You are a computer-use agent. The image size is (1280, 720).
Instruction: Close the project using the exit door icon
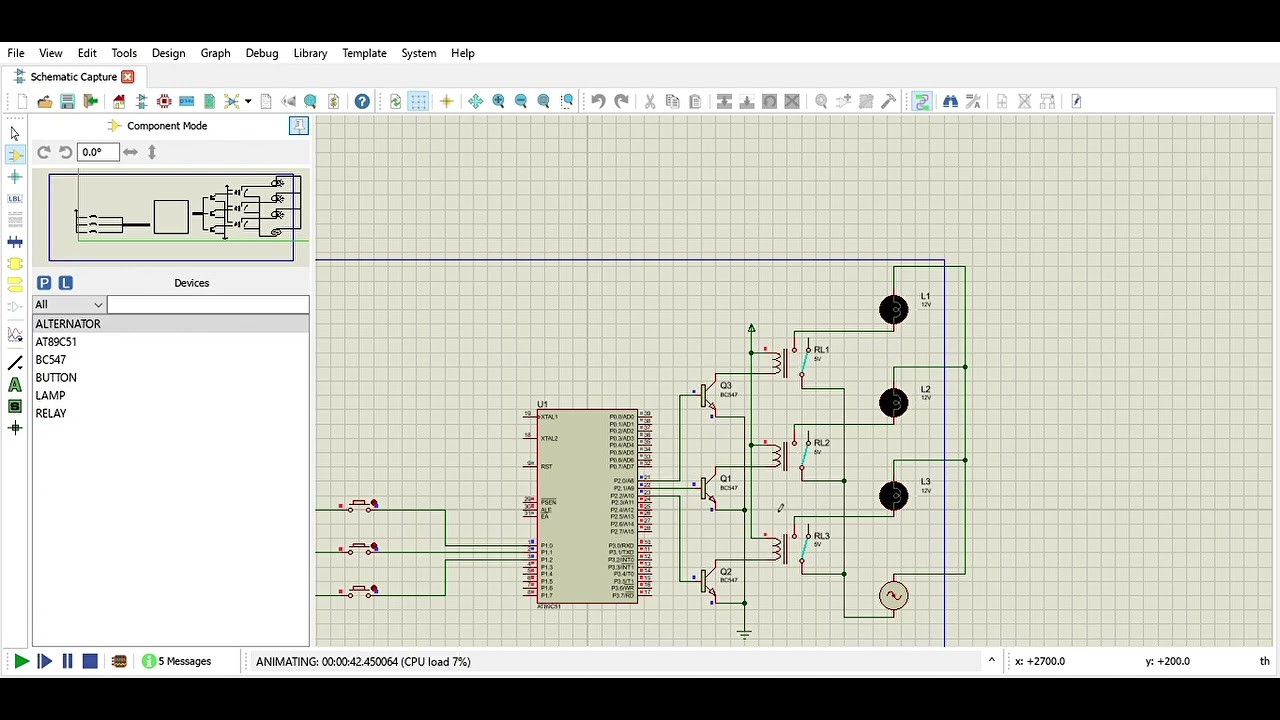click(90, 101)
